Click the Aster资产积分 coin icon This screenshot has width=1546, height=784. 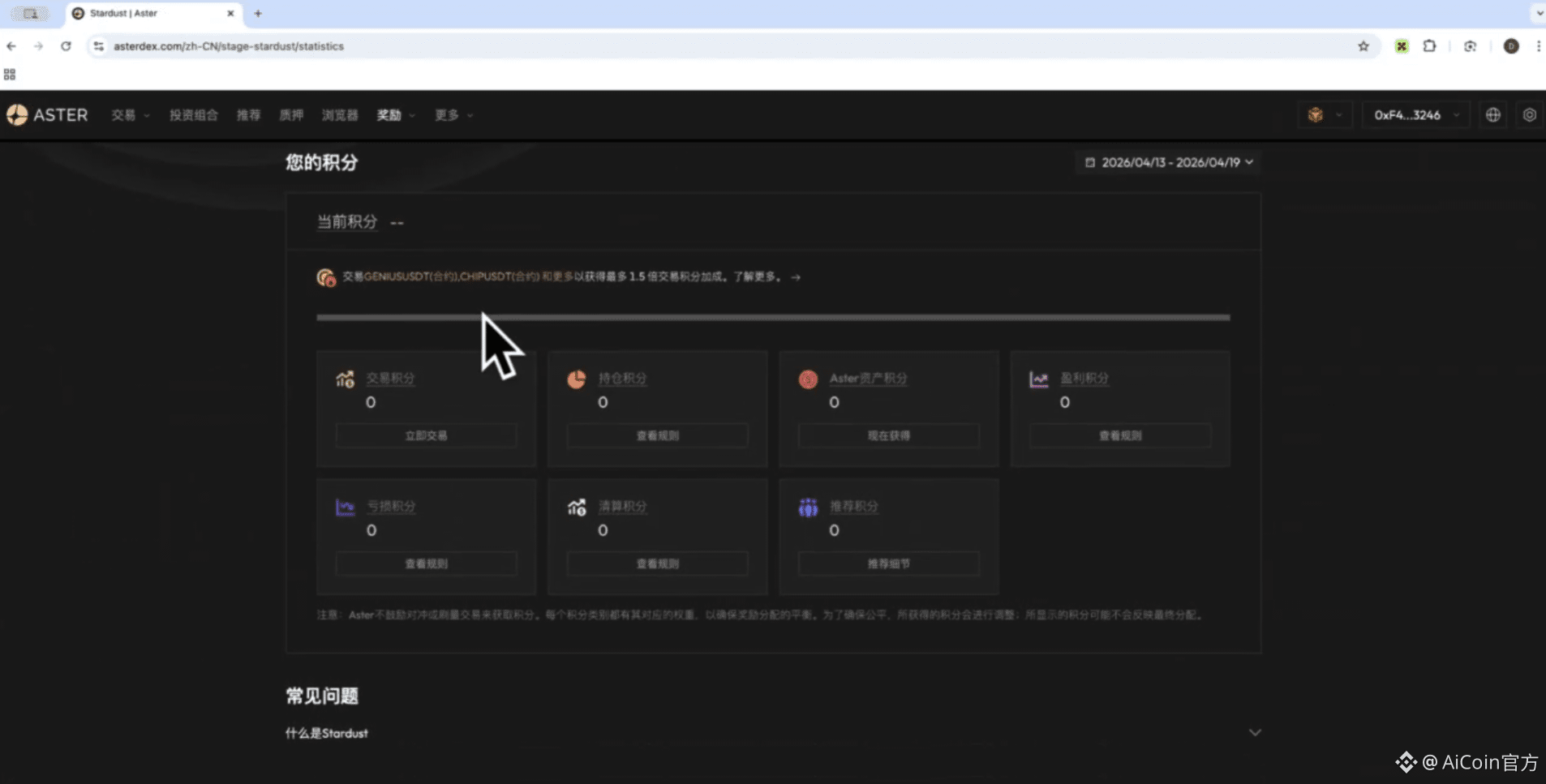[808, 379]
